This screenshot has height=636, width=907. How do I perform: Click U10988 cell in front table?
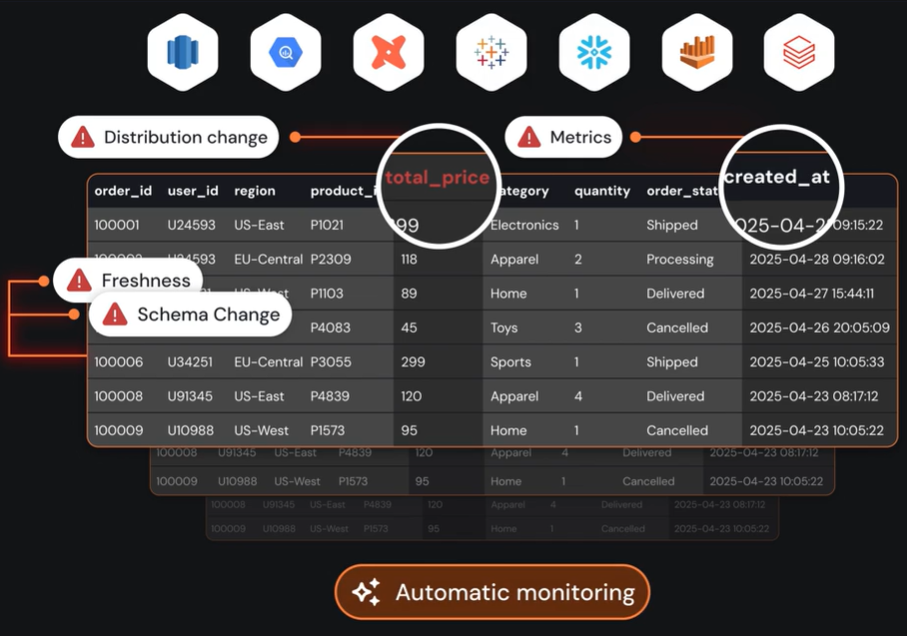click(190, 430)
